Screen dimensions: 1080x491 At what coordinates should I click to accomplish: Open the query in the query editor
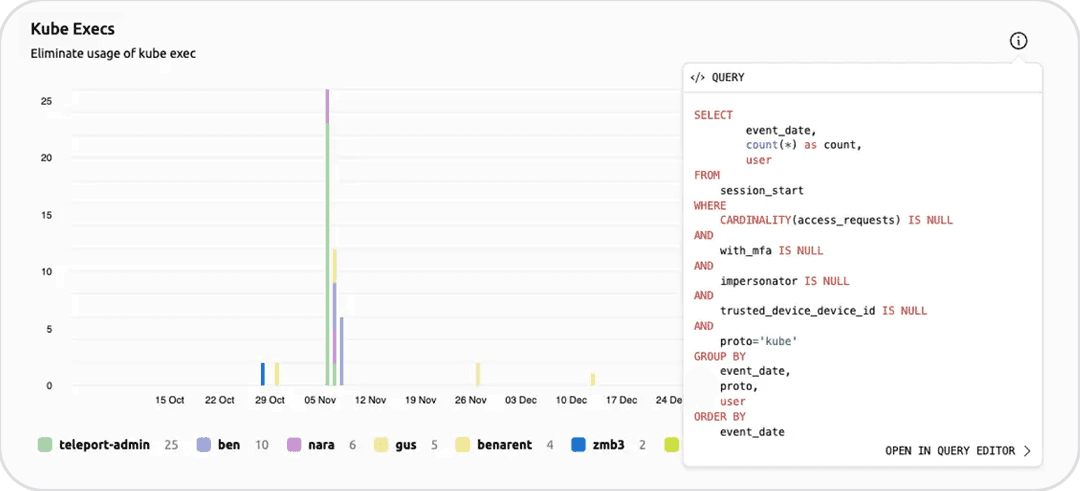pos(949,451)
